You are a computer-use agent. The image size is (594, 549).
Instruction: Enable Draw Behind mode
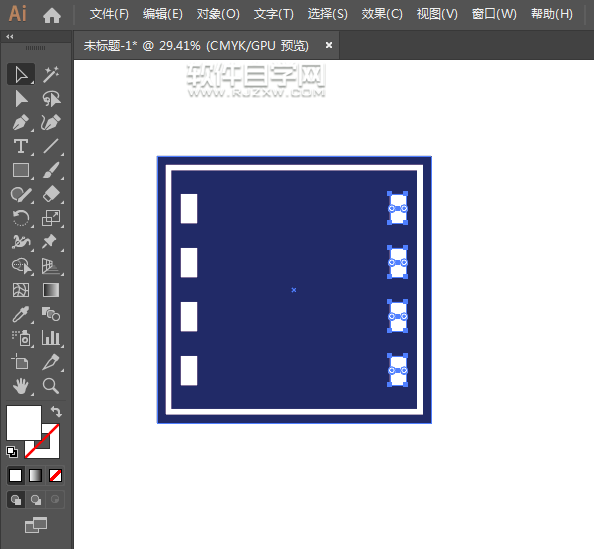click(x=36, y=500)
